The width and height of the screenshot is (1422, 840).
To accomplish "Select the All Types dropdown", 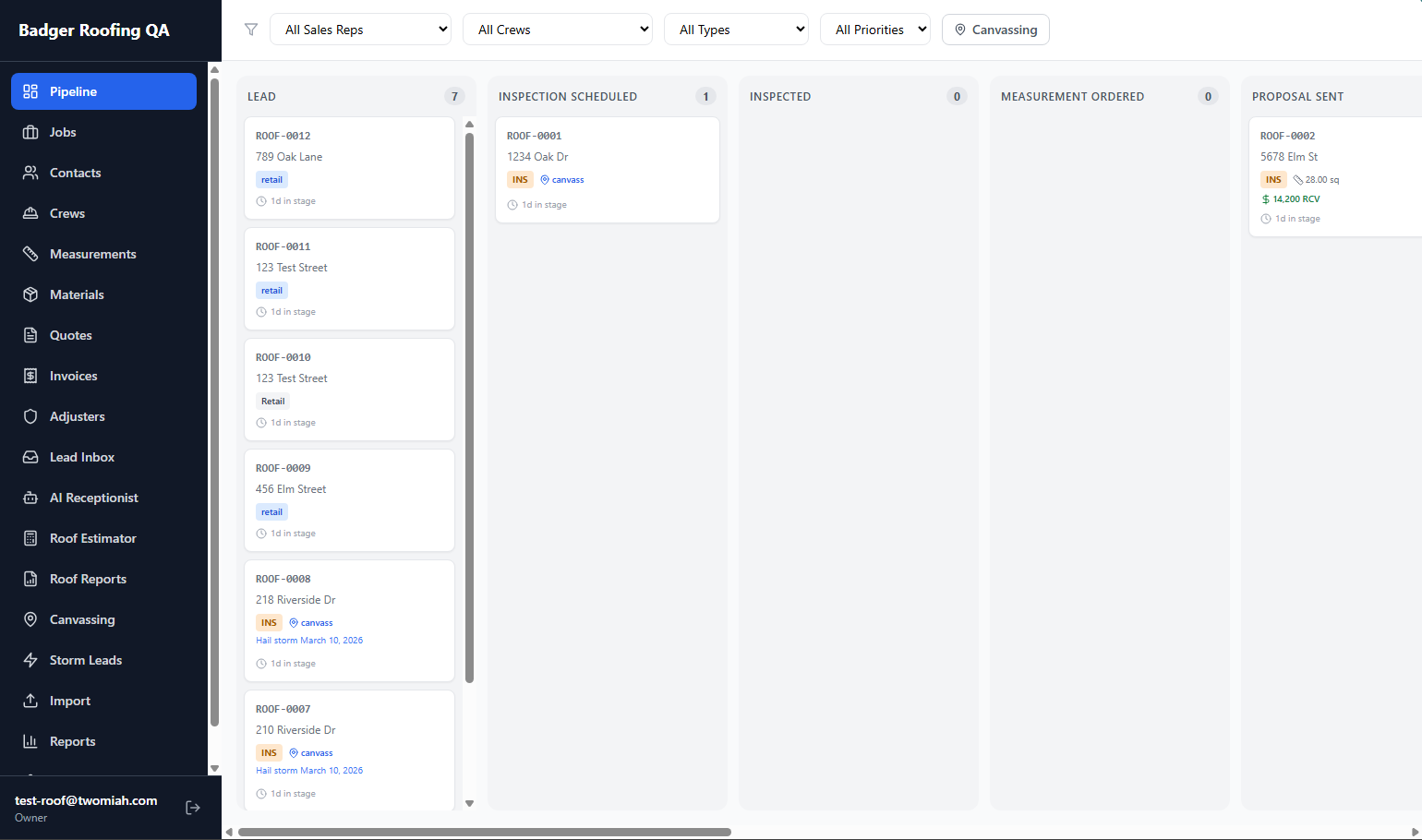I will 736,30.
